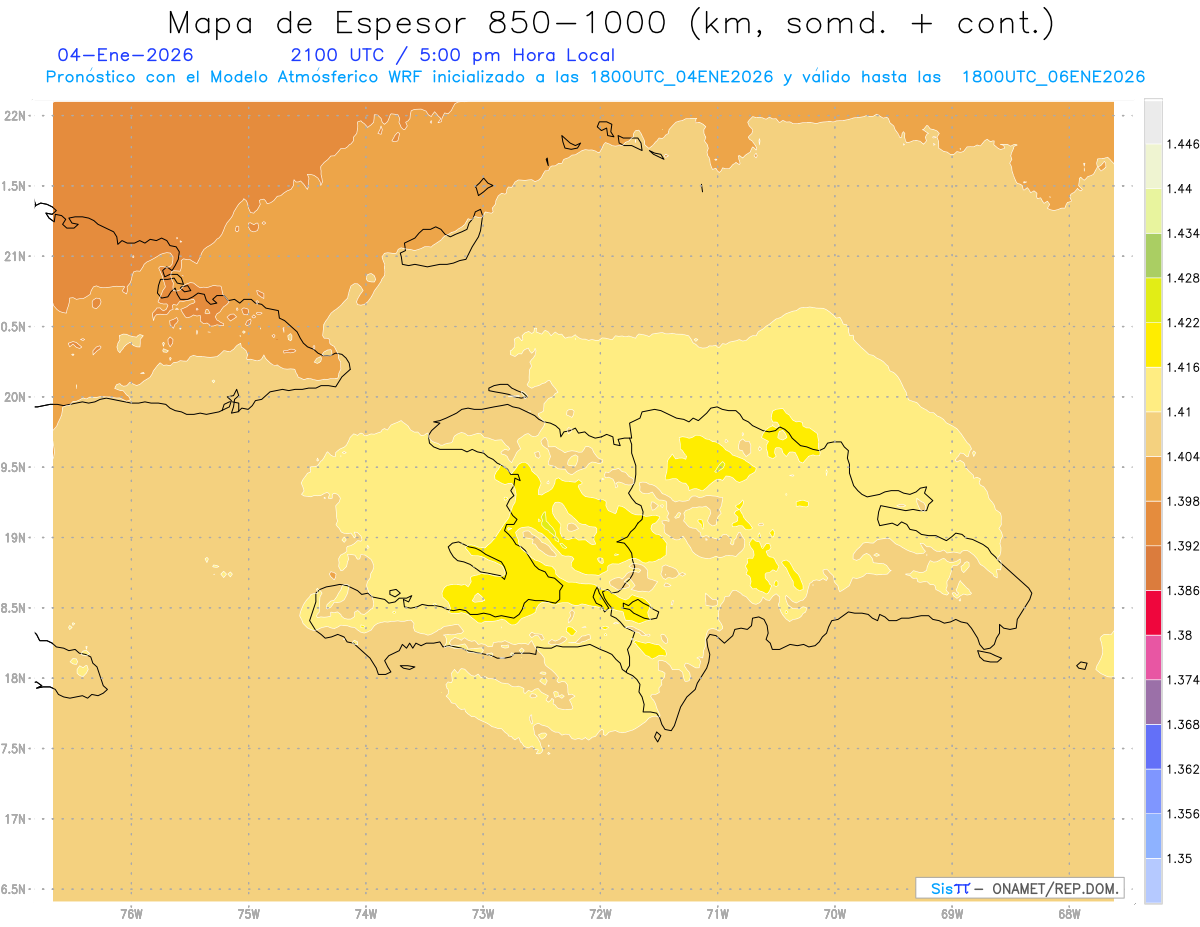This screenshot has height=927, width=1200.
Task: Click the purple legend segment between 1.368 and 1.374
Action: coord(1153,701)
